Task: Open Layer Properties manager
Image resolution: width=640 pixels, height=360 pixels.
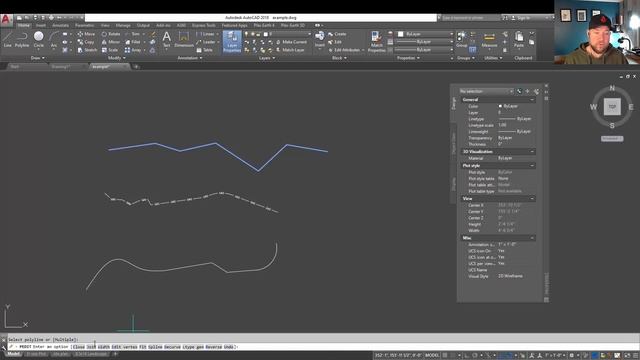Action: click(x=232, y=42)
